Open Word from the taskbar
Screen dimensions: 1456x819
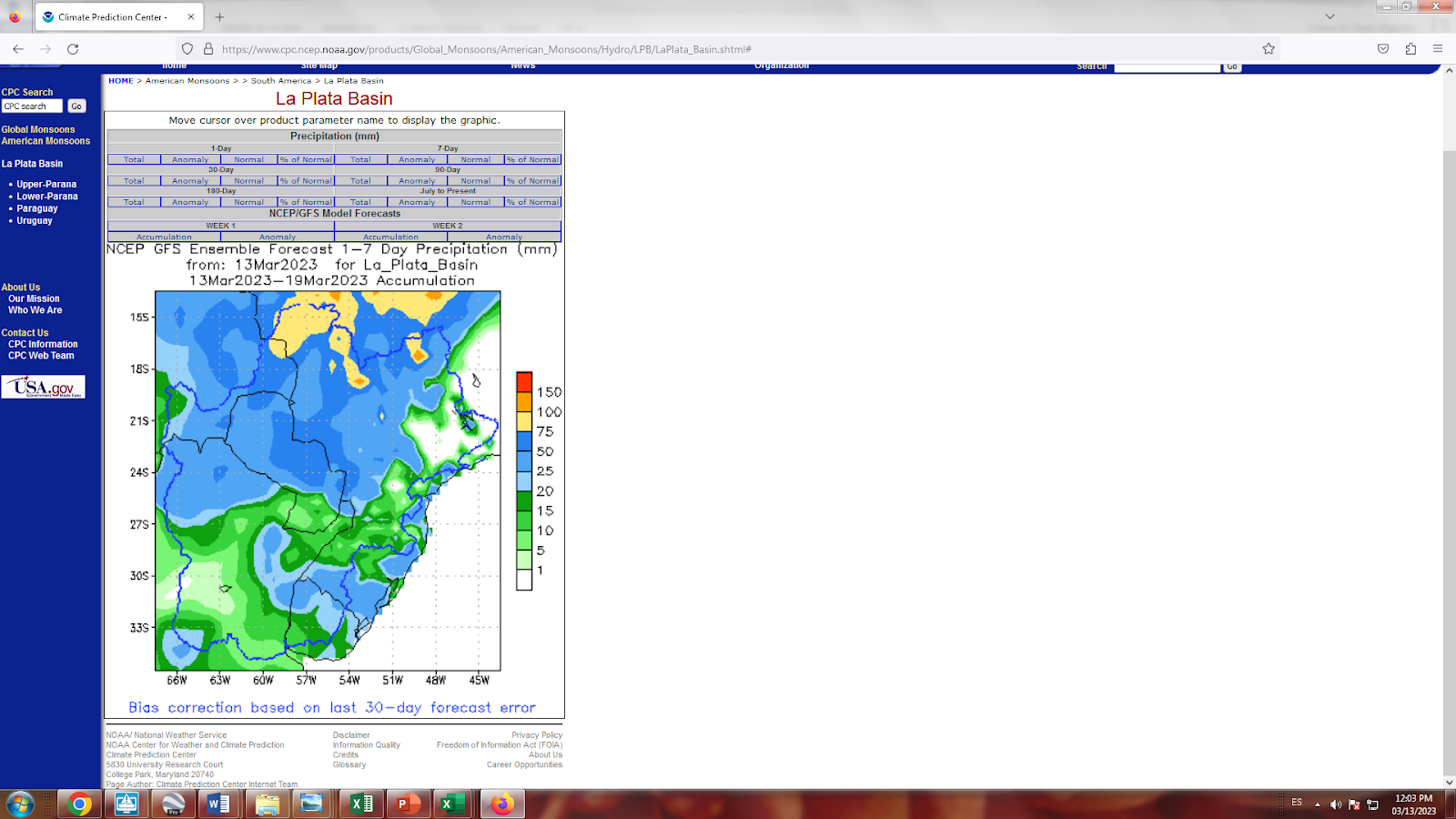pos(218,804)
